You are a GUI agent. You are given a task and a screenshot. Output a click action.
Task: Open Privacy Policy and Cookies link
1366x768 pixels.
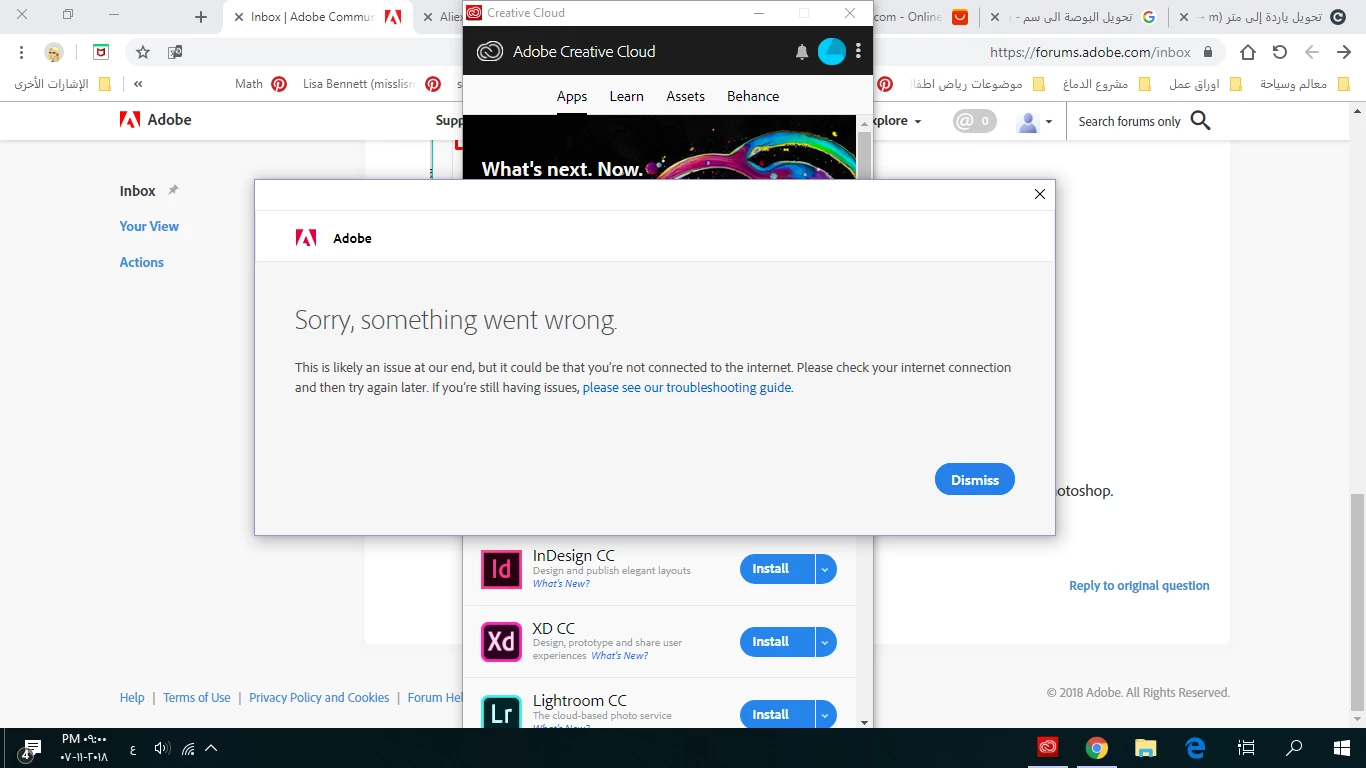[x=319, y=698]
